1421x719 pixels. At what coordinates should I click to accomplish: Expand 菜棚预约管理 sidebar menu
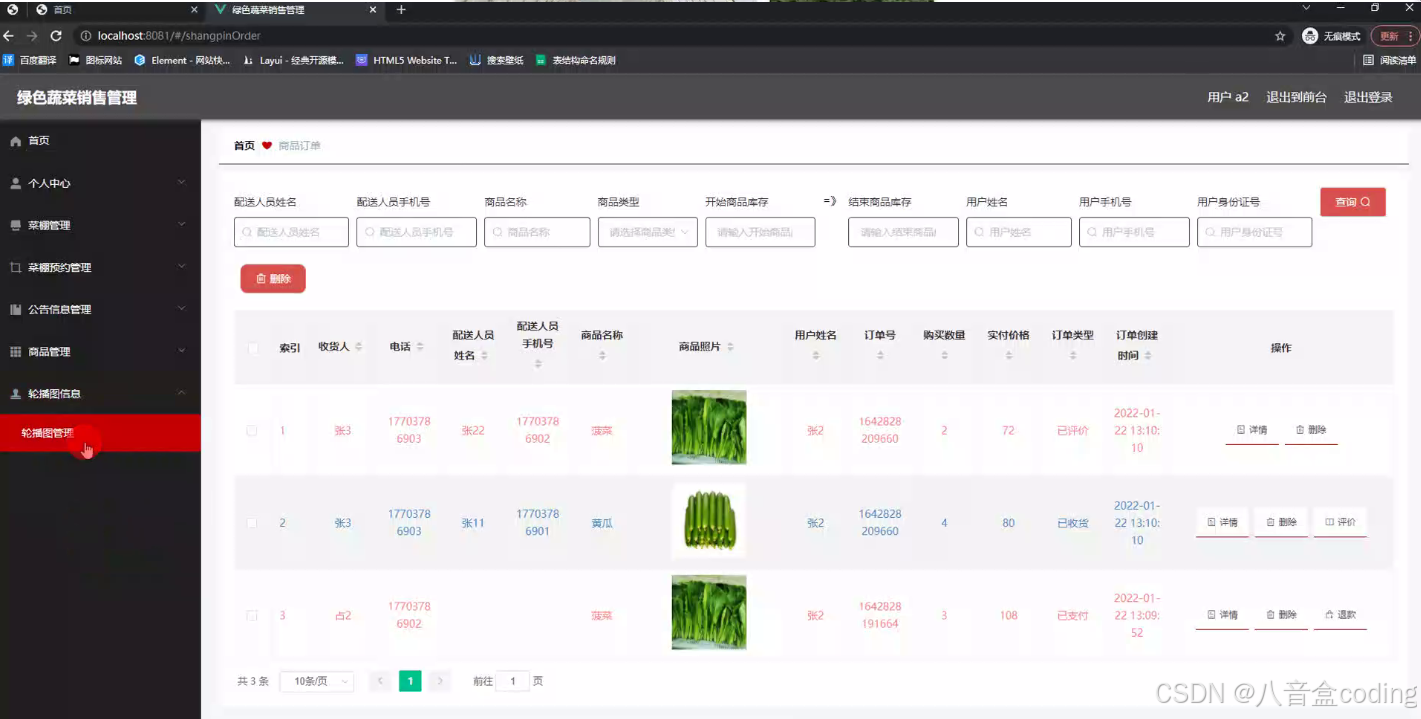coord(100,267)
